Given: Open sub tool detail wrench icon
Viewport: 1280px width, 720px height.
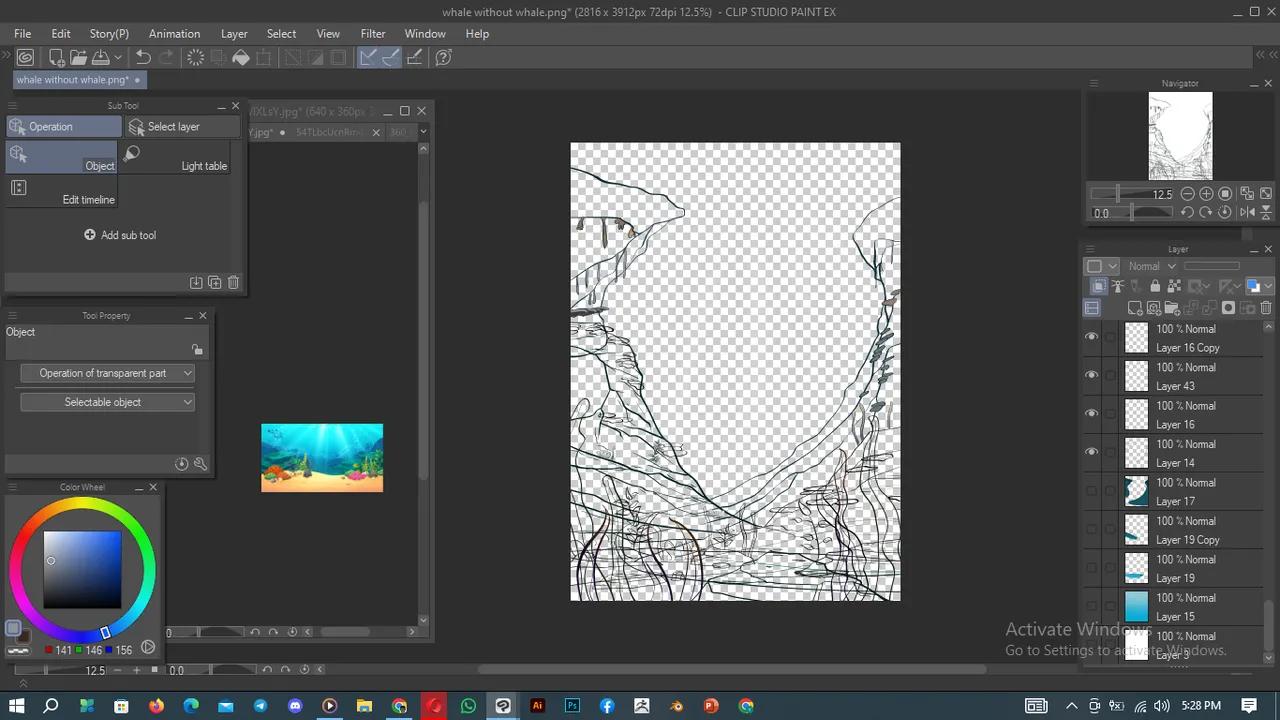Looking at the screenshot, I should pyautogui.click(x=200, y=464).
